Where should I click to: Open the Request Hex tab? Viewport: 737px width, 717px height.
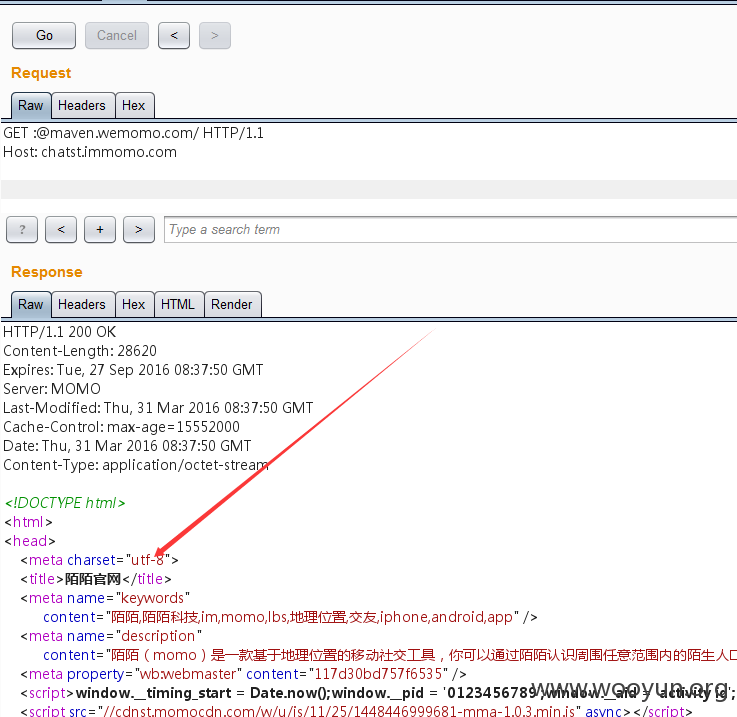[x=133, y=105]
